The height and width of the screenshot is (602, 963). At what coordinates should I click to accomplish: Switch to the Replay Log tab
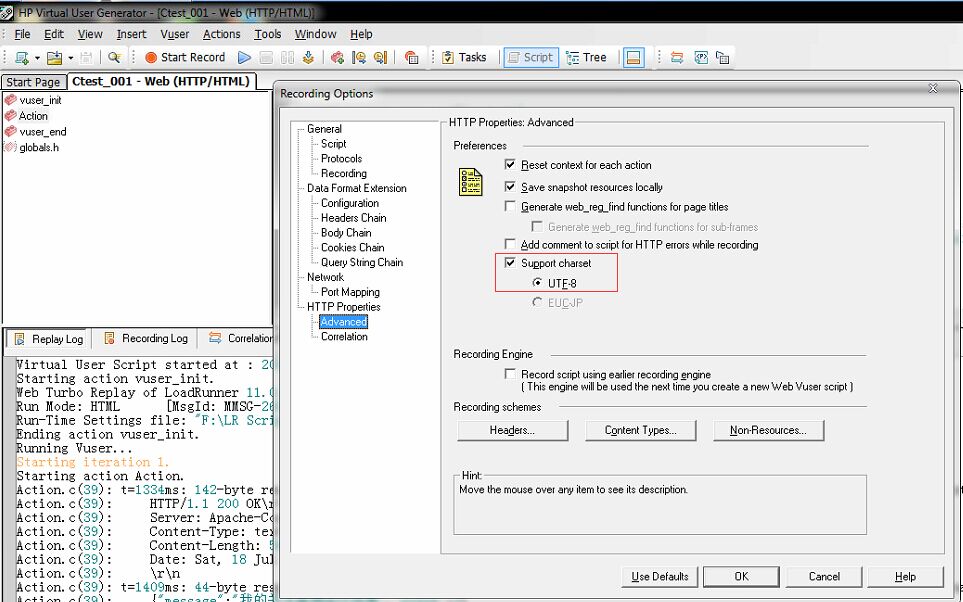(49, 339)
